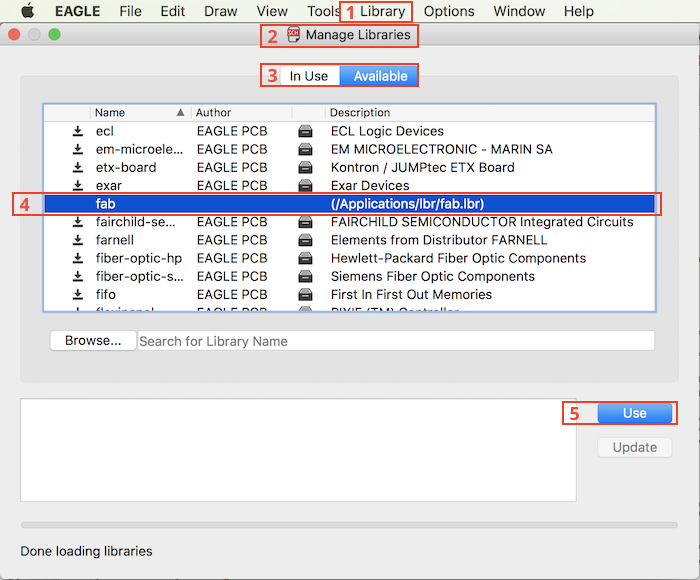Click the library drawer icon in fairchild-se row
The image size is (700, 580).
[x=305, y=222]
